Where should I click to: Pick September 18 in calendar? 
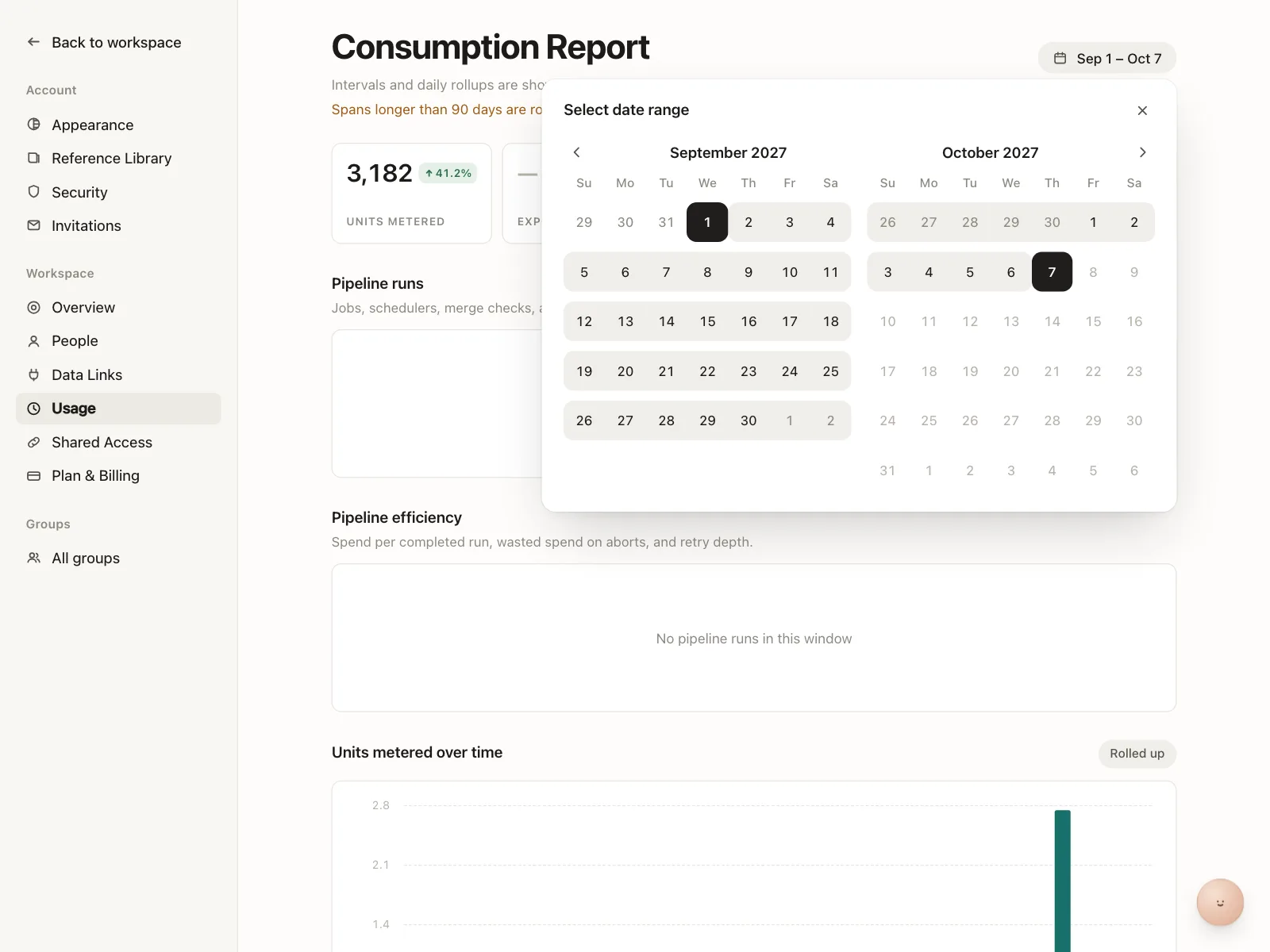830,321
